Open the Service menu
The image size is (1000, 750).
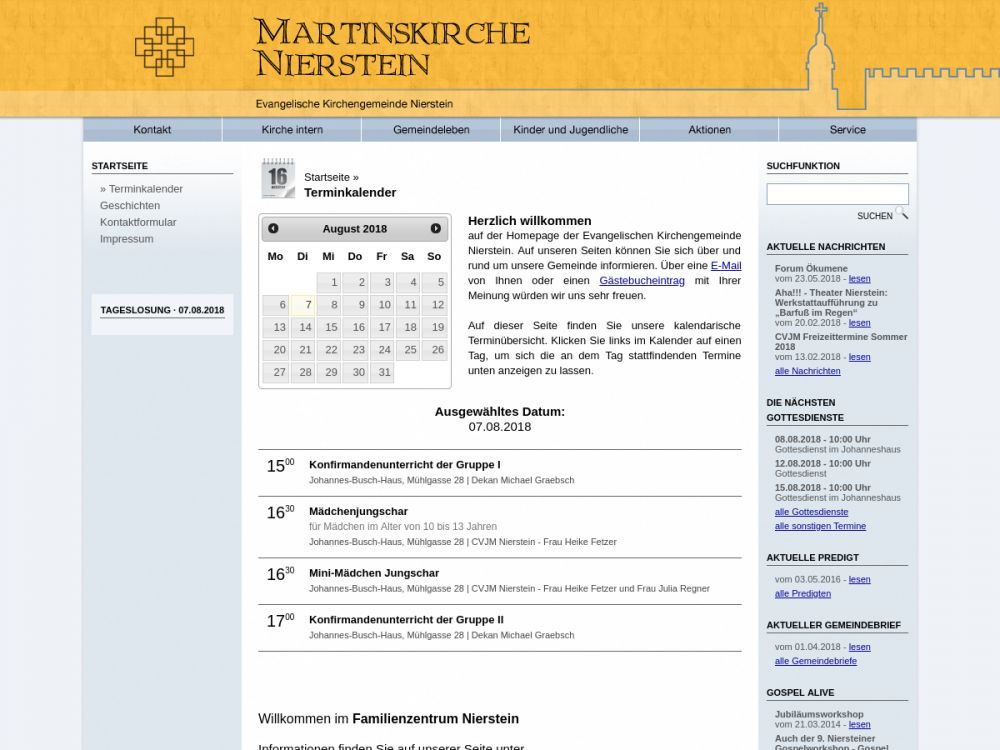(847, 130)
